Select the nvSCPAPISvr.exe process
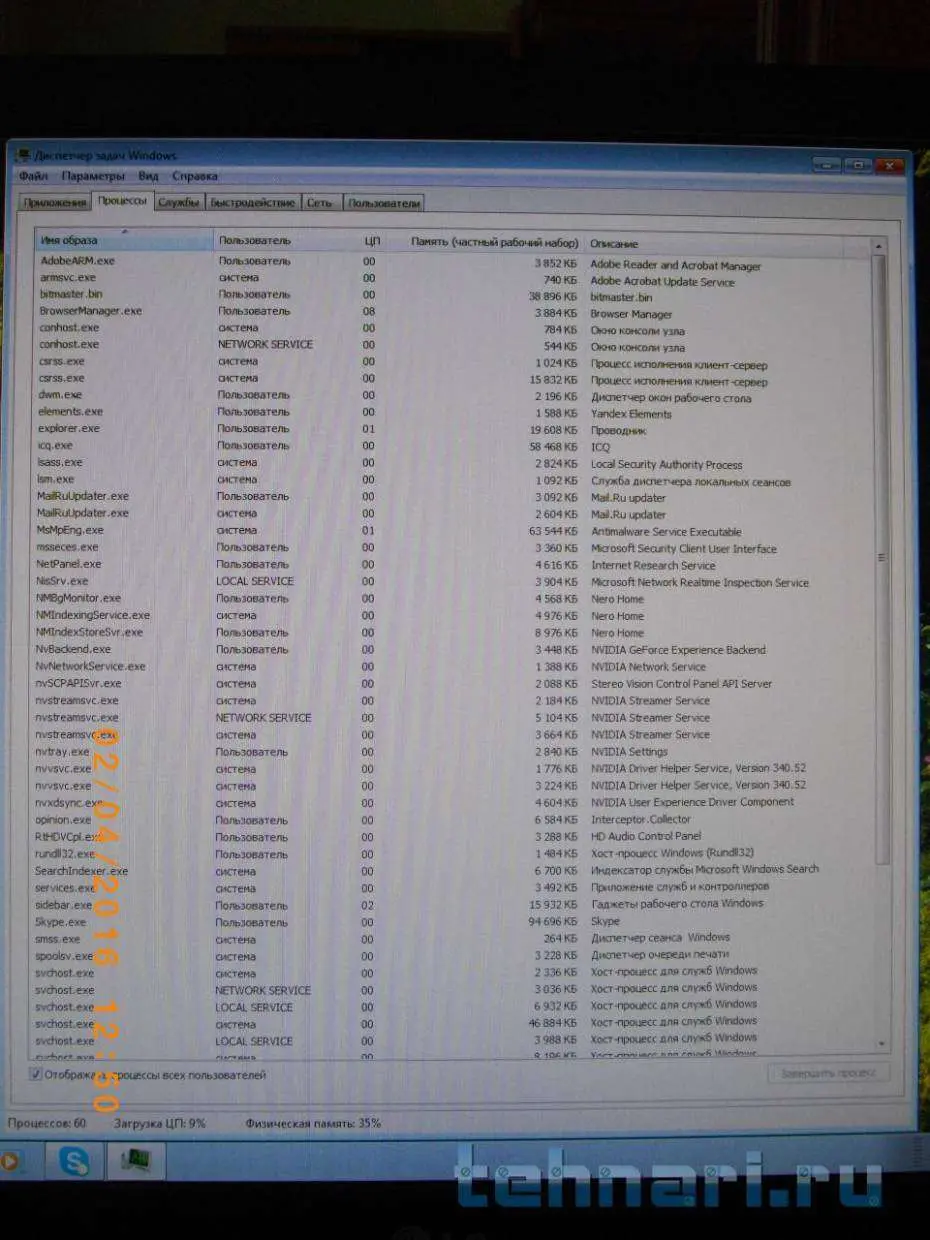Screen dimensions: 930x1240 pos(453,683)
